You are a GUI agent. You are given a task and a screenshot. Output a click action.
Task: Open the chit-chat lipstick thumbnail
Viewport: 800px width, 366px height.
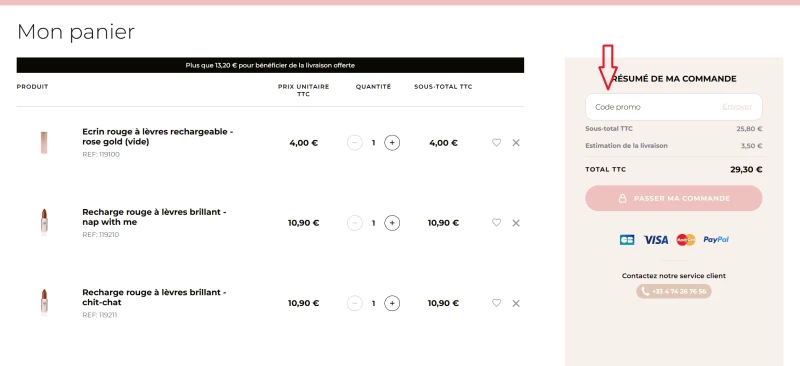pyautogui.click(x=44, y=302)
